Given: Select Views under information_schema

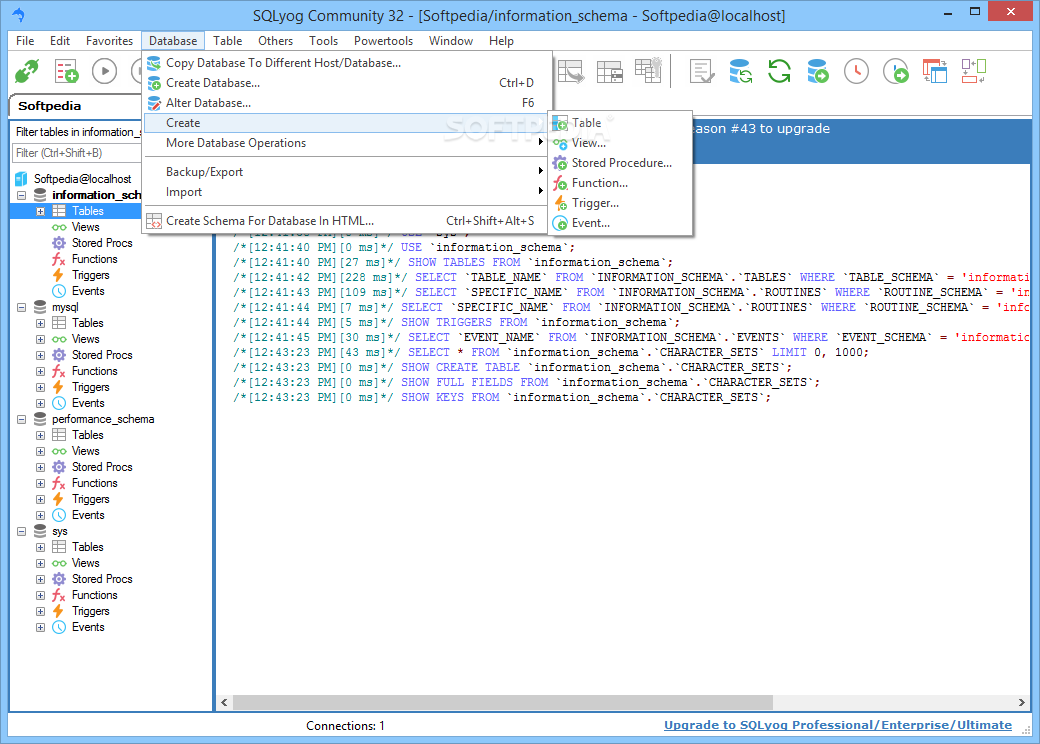Looking at the screenshot, I should (x=86, y=227).
